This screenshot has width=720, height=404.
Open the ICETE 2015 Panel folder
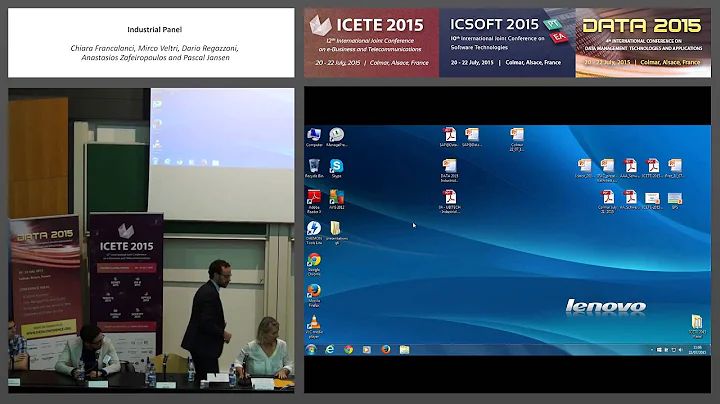click(x=697, y=327)
